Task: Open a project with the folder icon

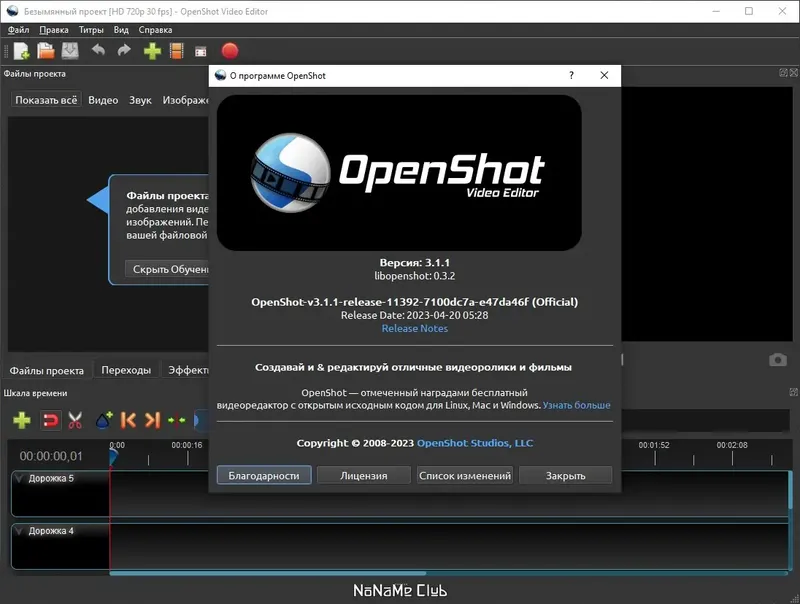Action: point(45,51)
